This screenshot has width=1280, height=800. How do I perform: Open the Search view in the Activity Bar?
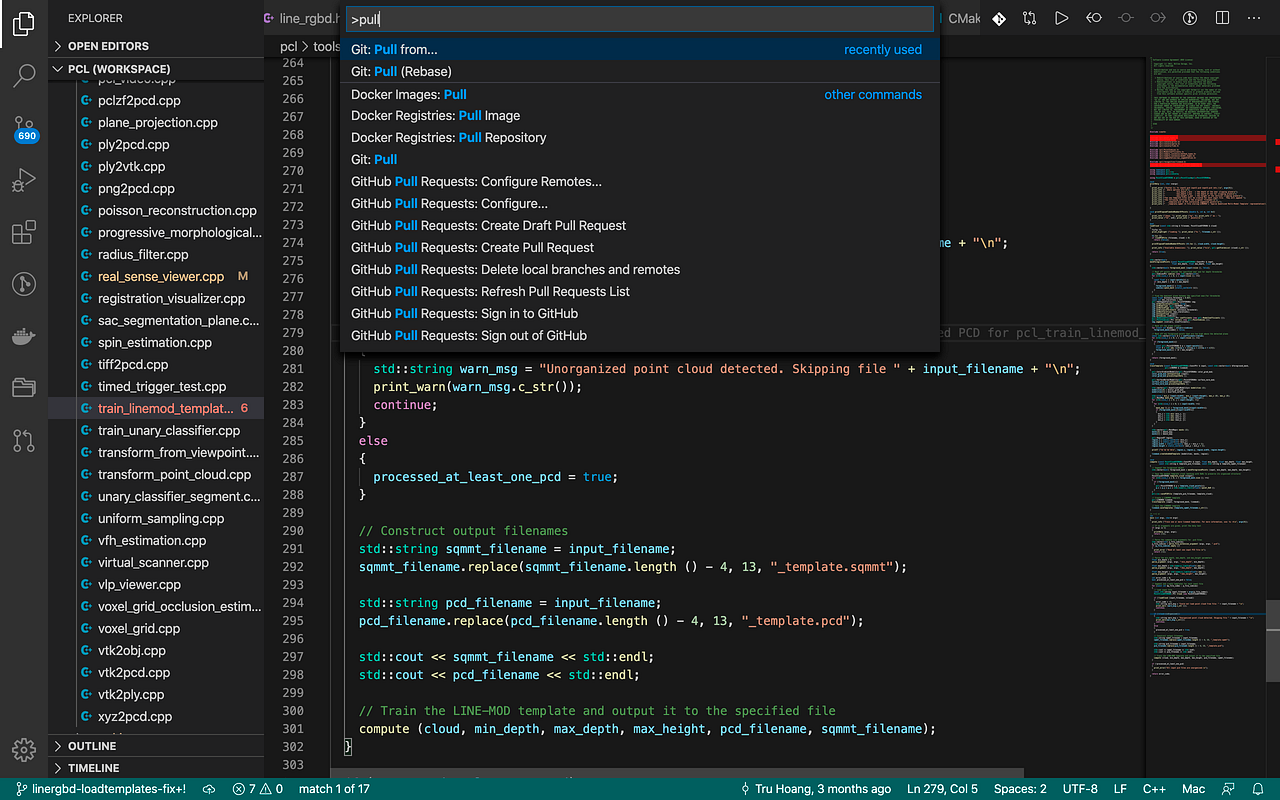[x=24, y=75]
